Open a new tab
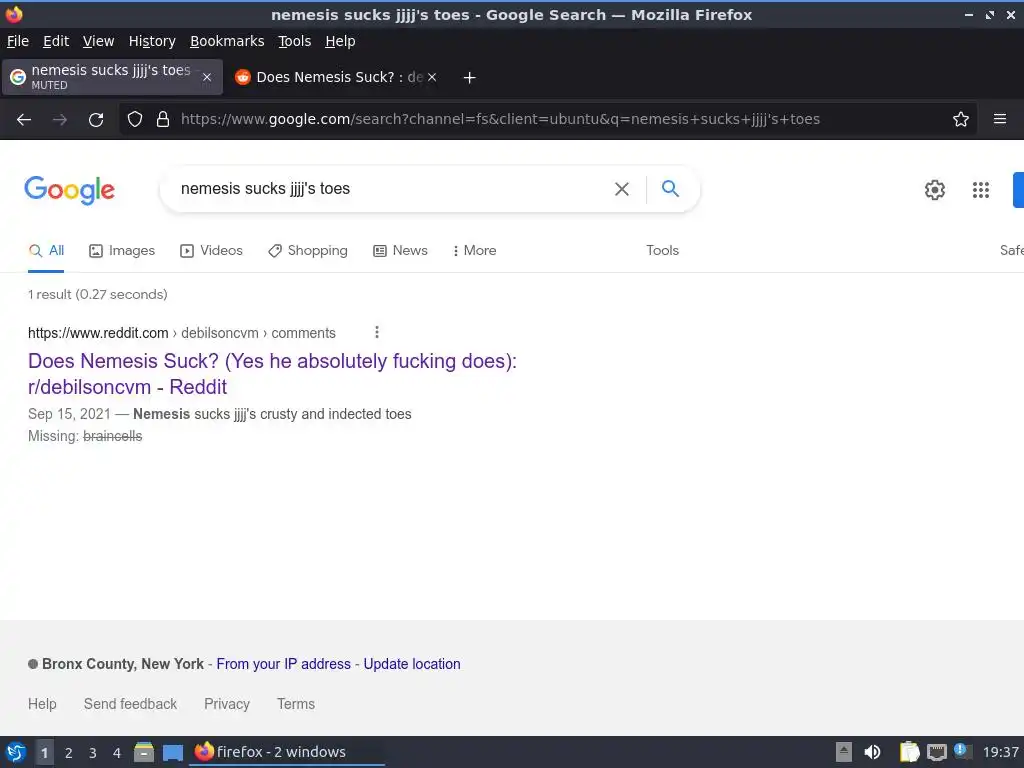The width and height of the screenshot is (1024, 768). (469, 78)
